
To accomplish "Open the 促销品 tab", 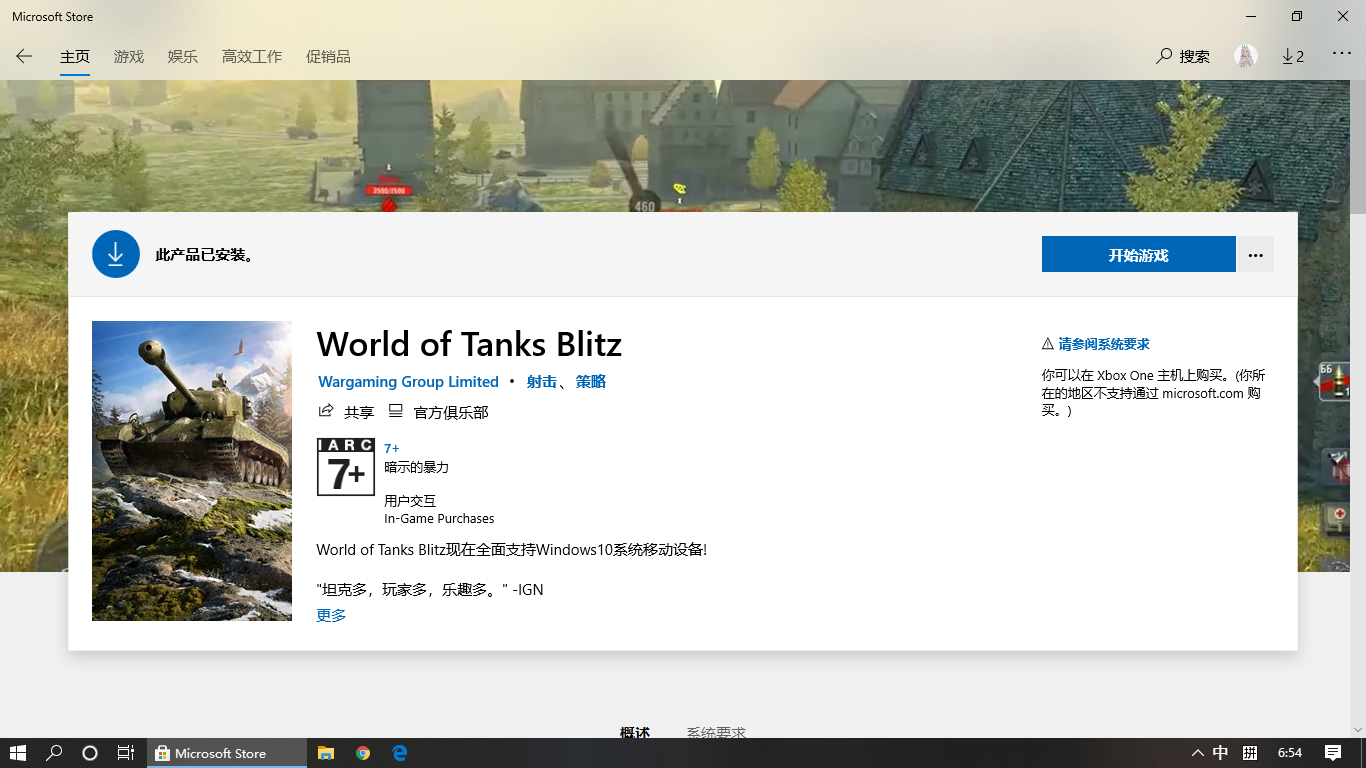I will tap(328, 56).
